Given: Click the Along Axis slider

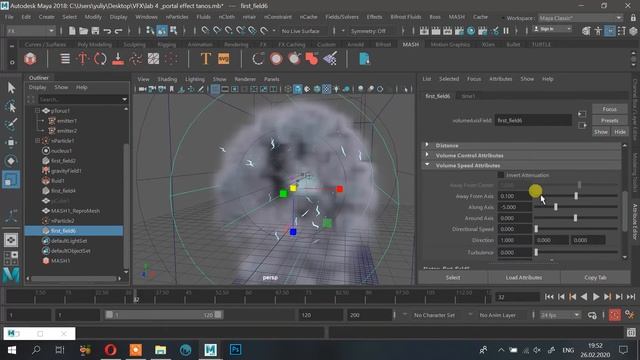Looking at the screenshot, I should tap(576, 207).
